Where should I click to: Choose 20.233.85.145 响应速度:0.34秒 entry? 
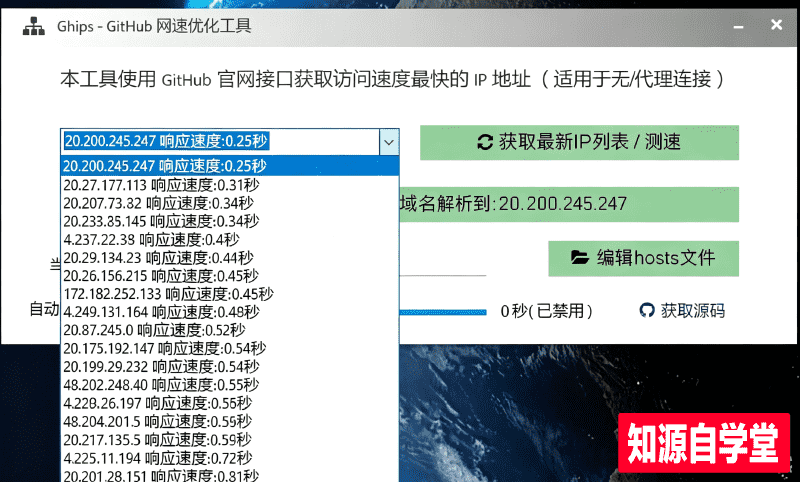click(x=230, y=221)
